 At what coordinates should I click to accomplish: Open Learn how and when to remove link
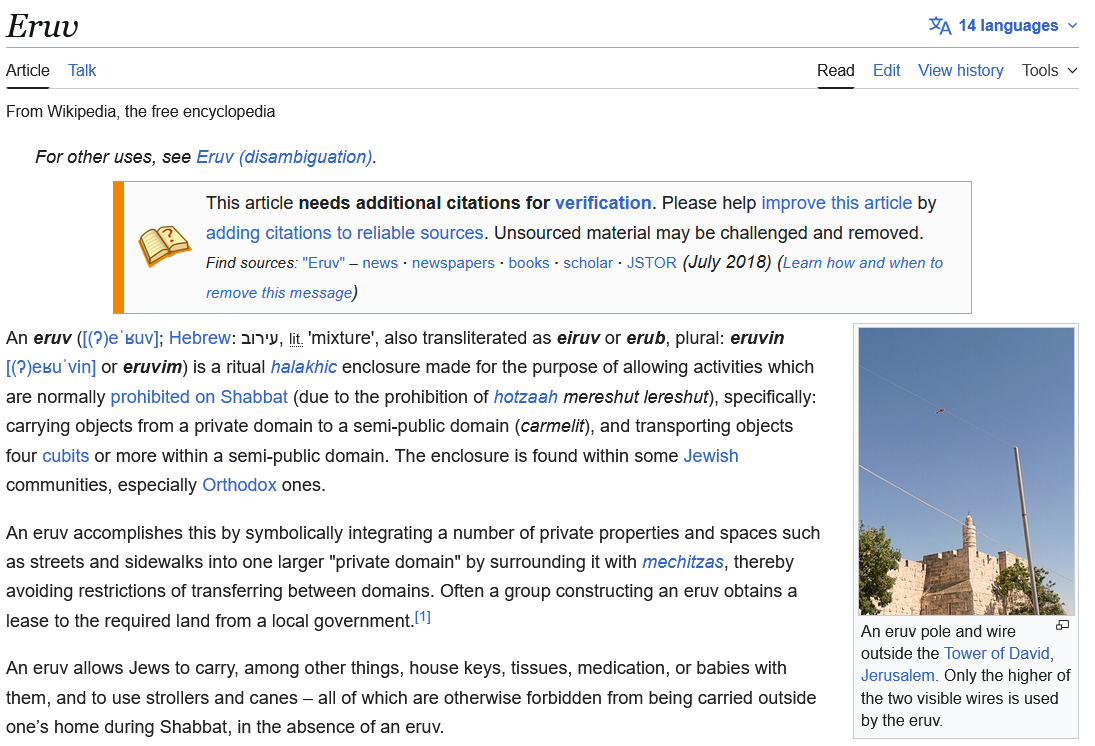pos(862,263)
